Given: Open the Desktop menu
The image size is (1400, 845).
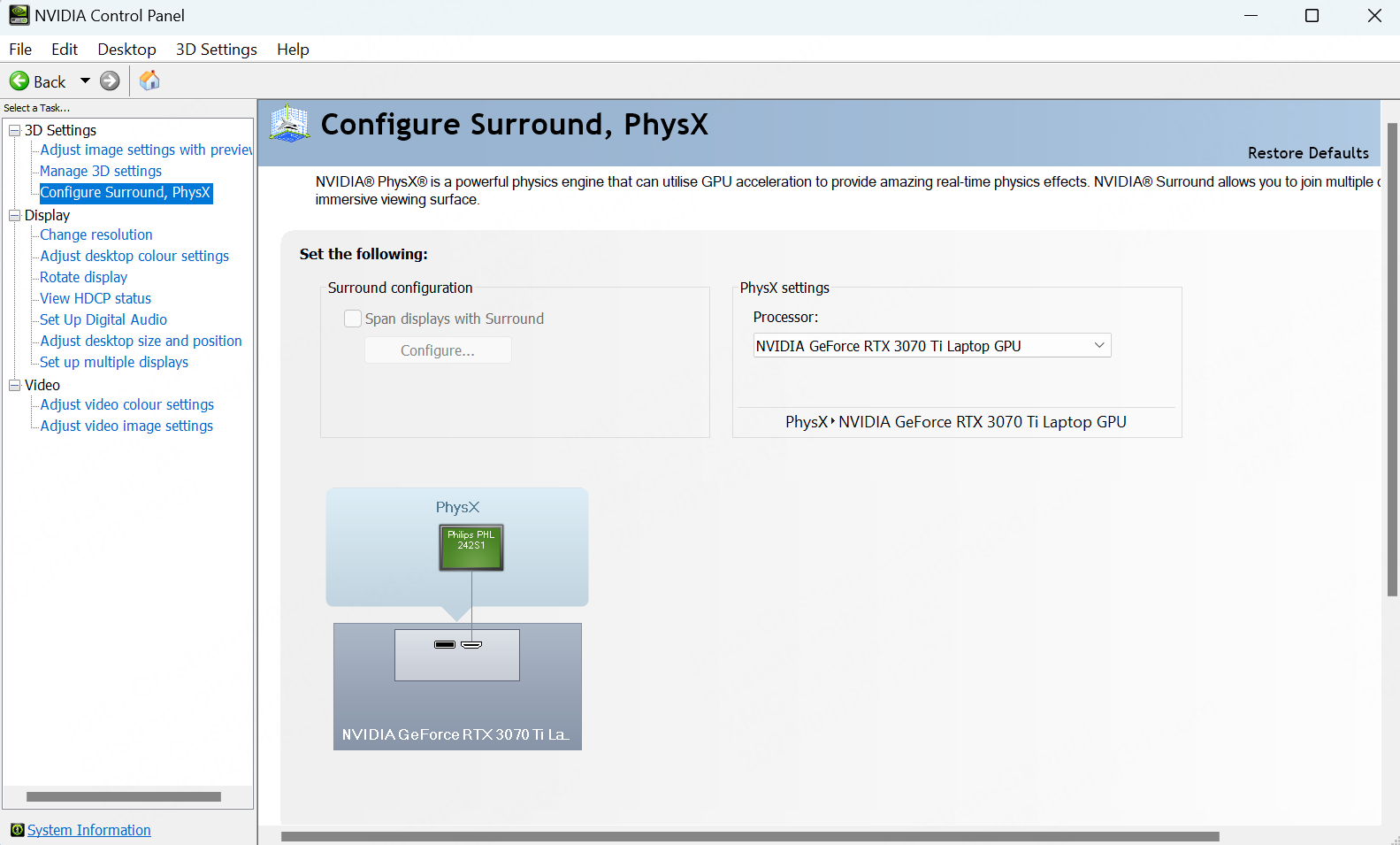Looking at the screenshot, I should [126, 50].
